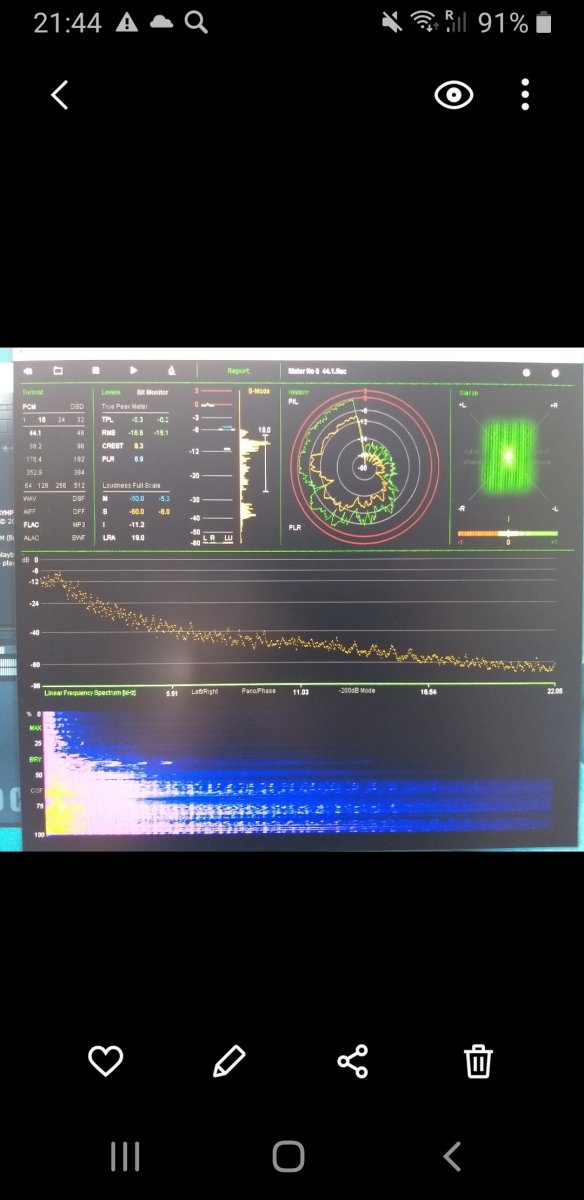Screen dimensions: 584x1200
Task: Click the Report button in the meter
Action: pos(238,371)
